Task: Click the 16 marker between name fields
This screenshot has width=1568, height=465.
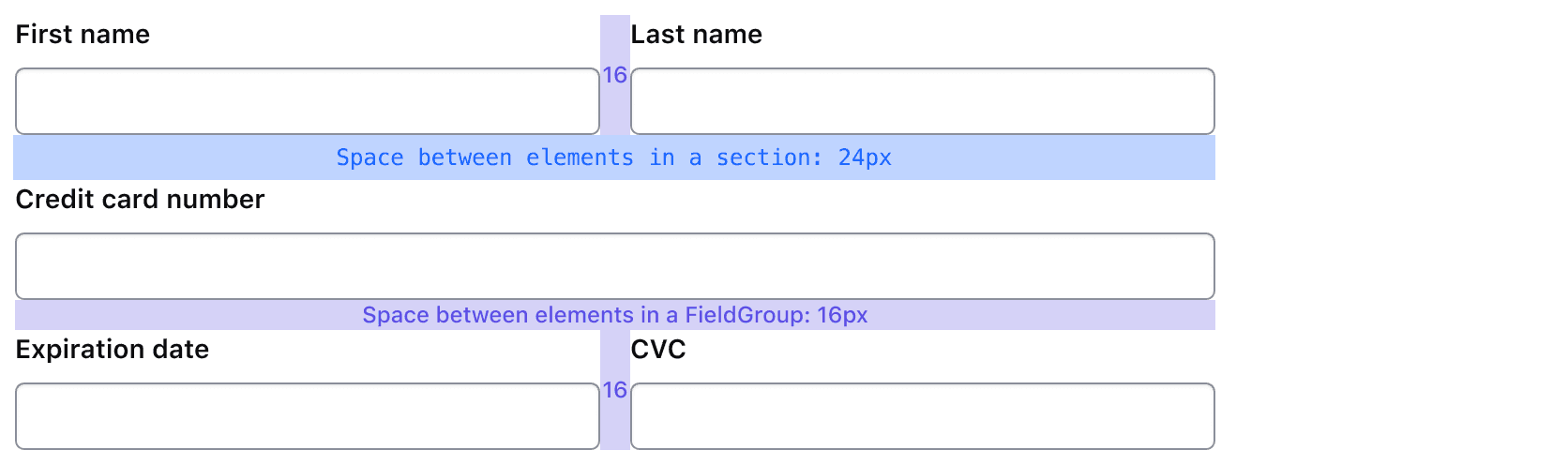Action: pyautogui.click(x=614, y=75)
